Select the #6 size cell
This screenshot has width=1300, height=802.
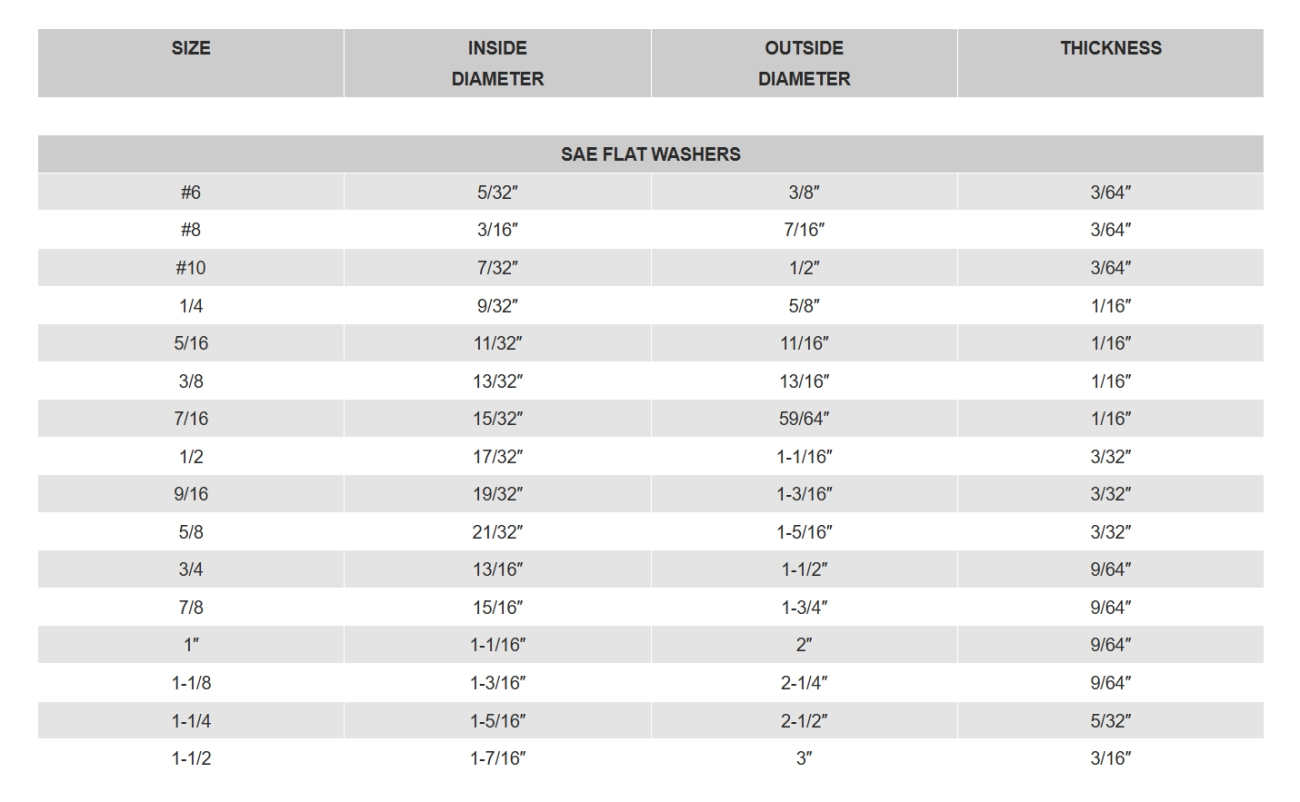tap(191, 193)
